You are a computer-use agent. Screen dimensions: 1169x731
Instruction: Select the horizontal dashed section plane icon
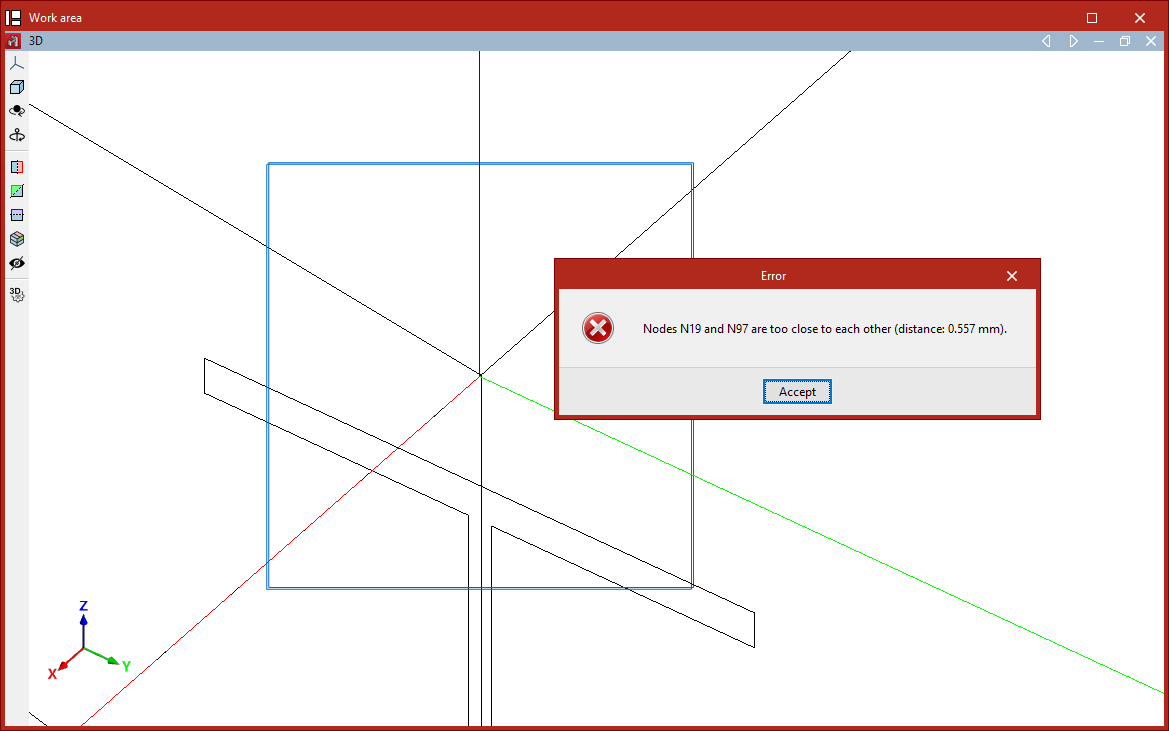[x=16, y=215]
